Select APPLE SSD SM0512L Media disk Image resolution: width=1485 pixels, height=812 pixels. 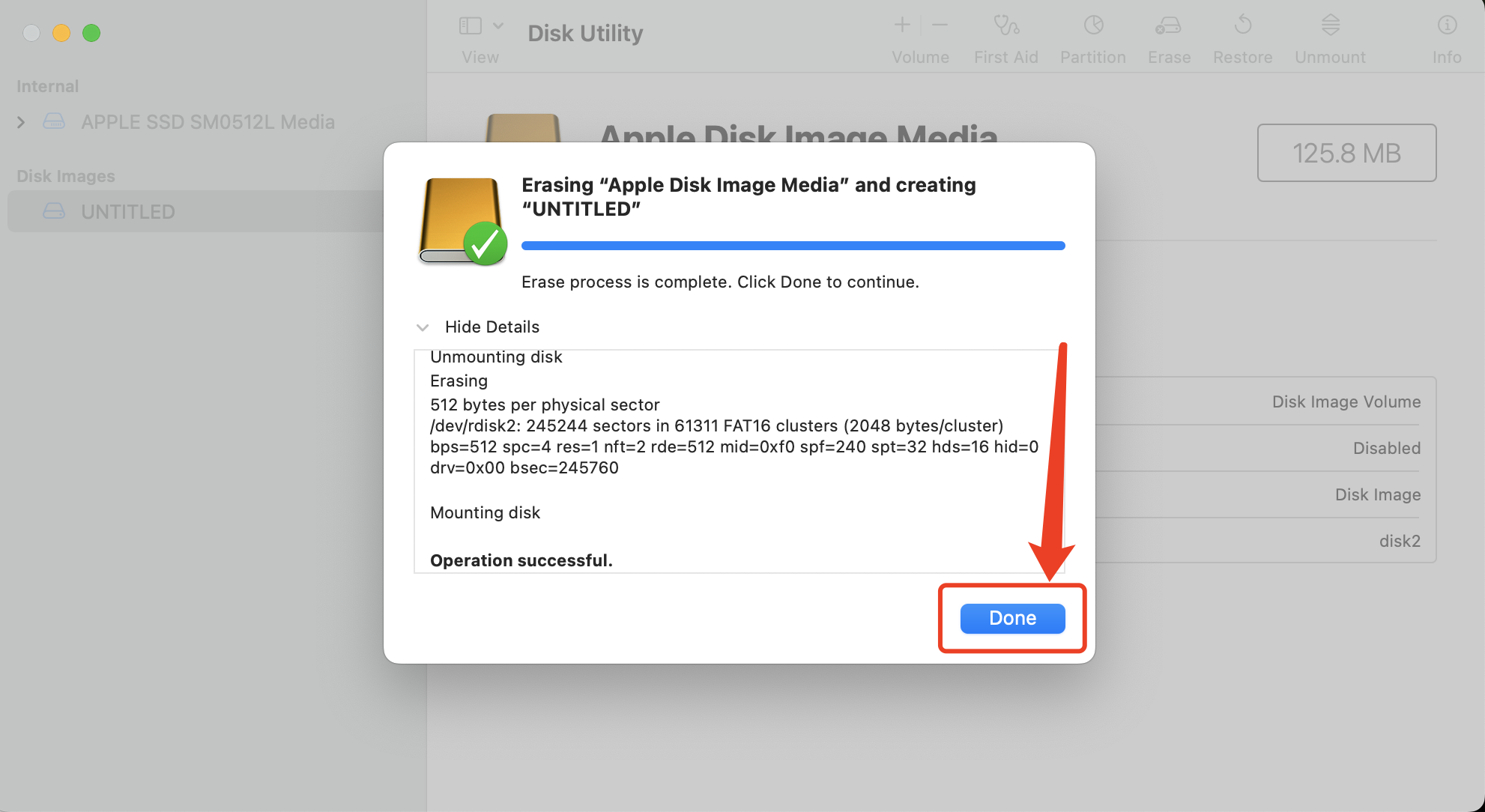coord(208,122)
